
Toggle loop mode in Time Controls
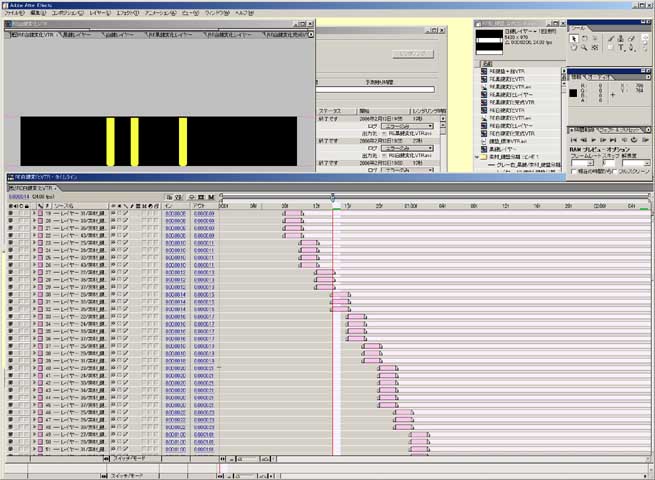coord(633,140)
